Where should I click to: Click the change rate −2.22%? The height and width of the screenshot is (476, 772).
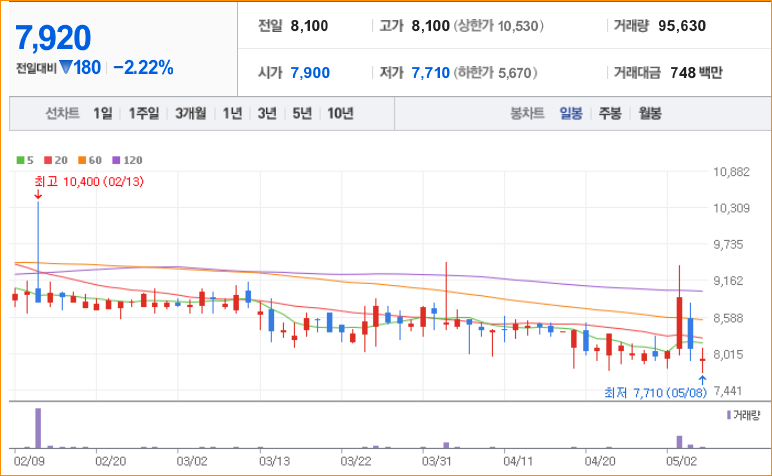tap(143, 67)
